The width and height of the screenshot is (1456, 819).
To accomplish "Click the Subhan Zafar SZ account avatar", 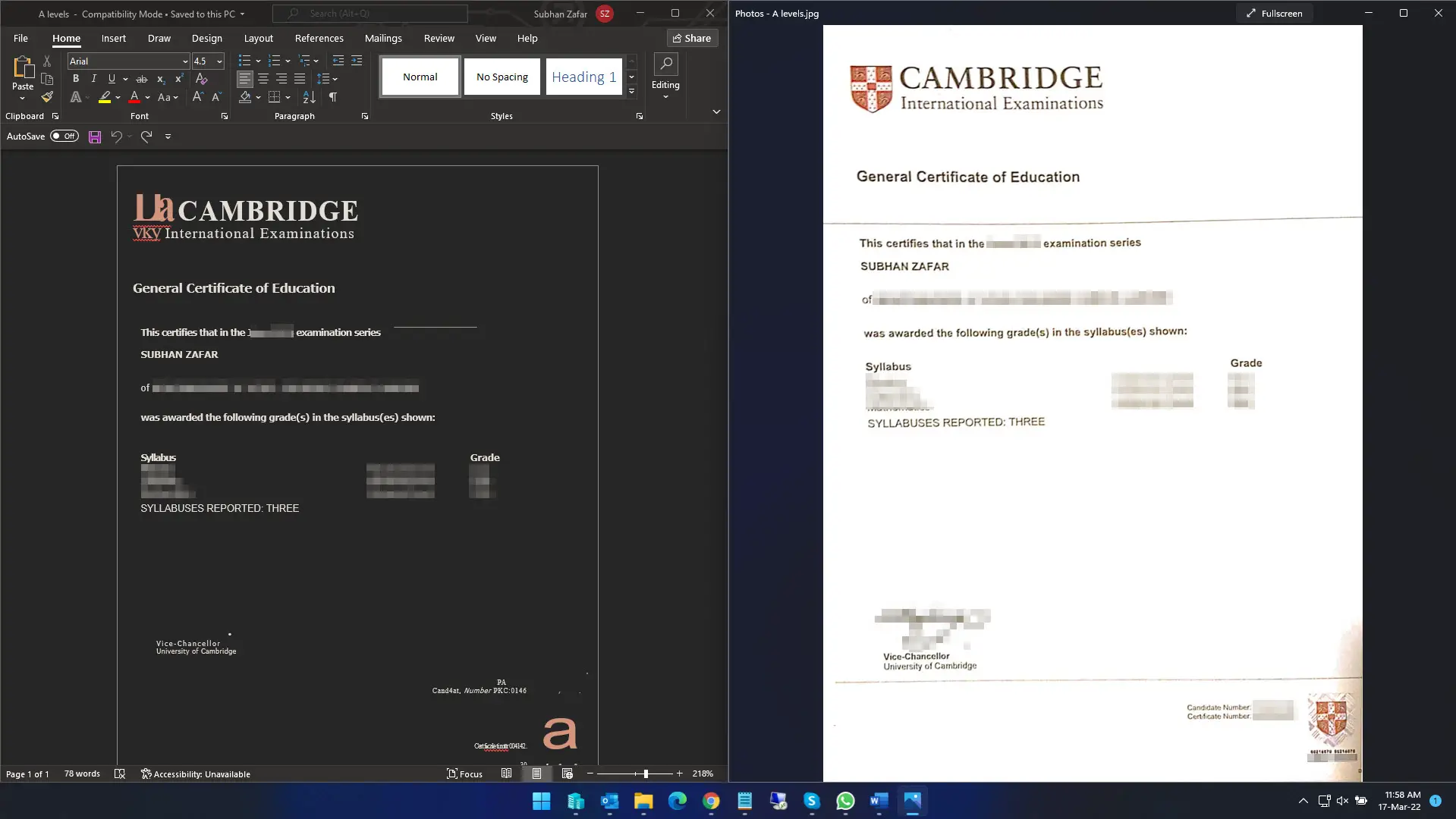I will [605, 14].
